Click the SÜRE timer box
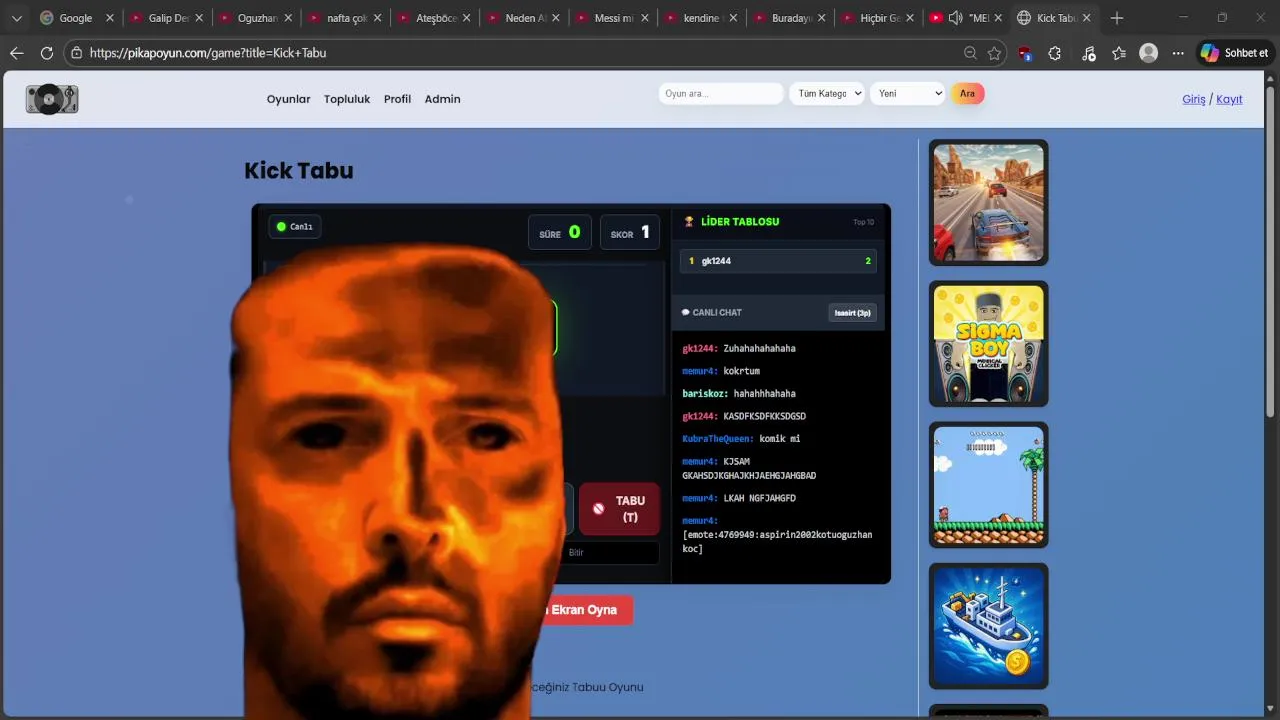This screenshot has width=1280, height=720. click(560, 232)
